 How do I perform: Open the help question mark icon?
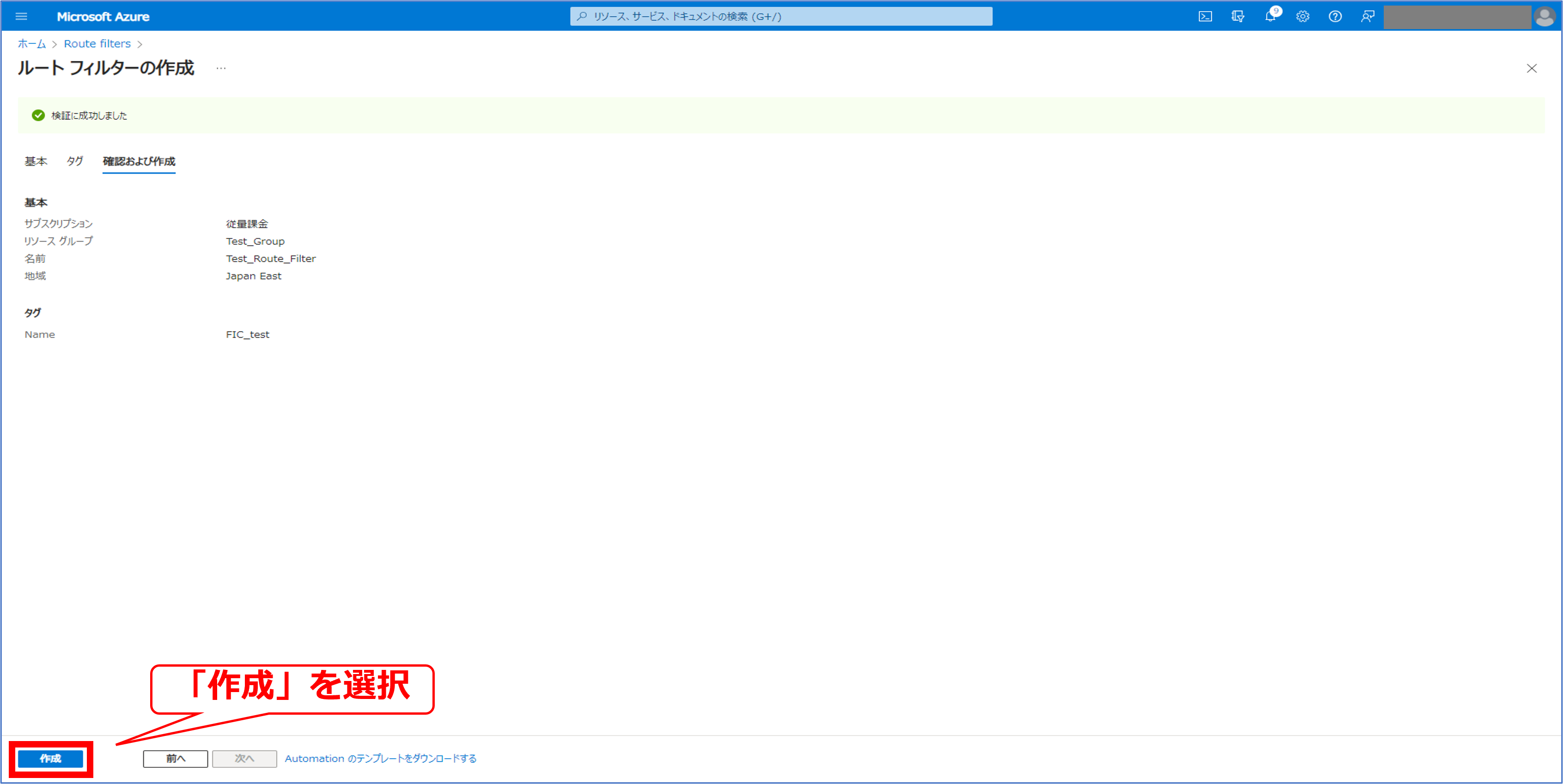[x=1335, y=16]
